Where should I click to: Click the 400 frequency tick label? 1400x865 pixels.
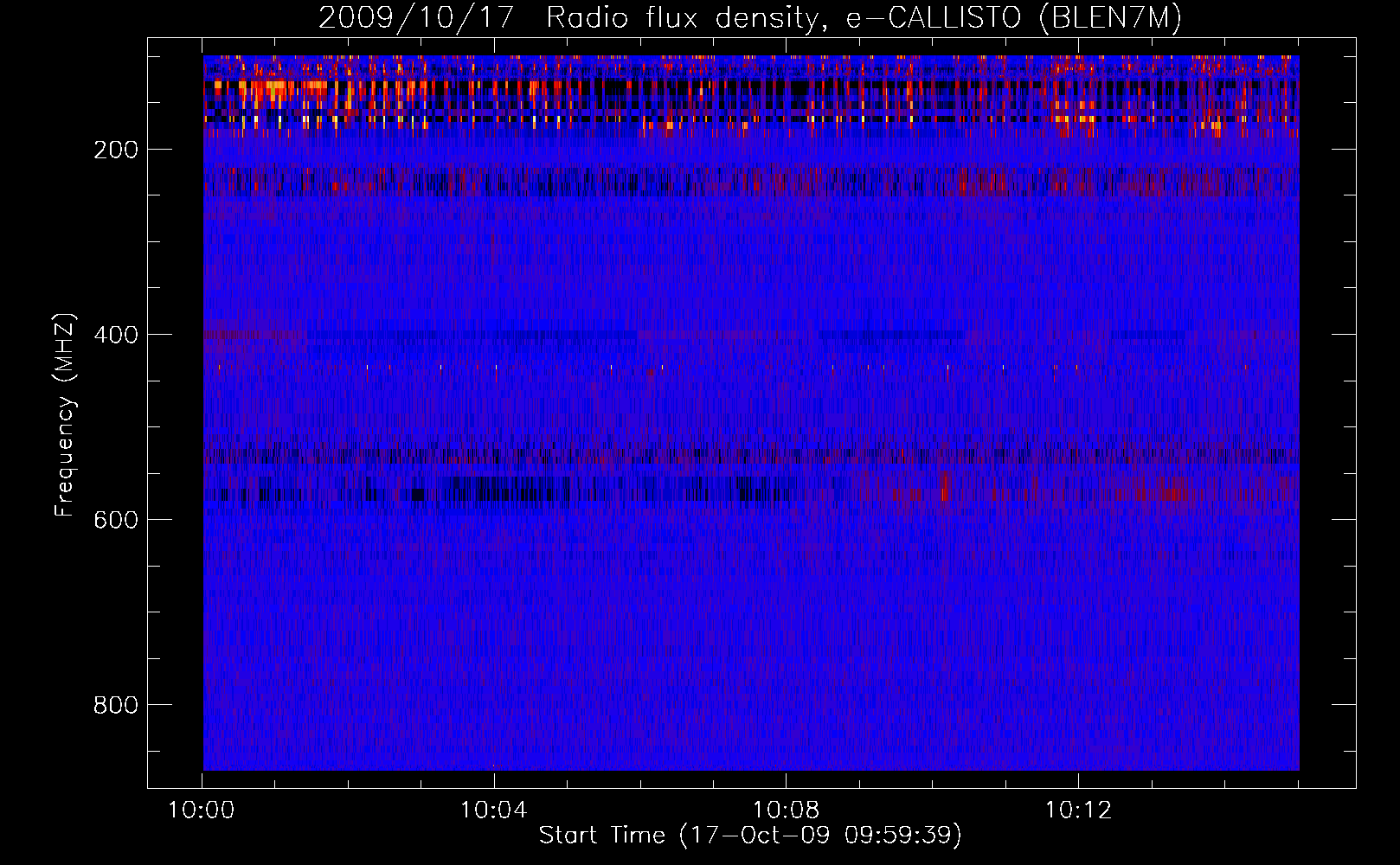tap(116, 335)
